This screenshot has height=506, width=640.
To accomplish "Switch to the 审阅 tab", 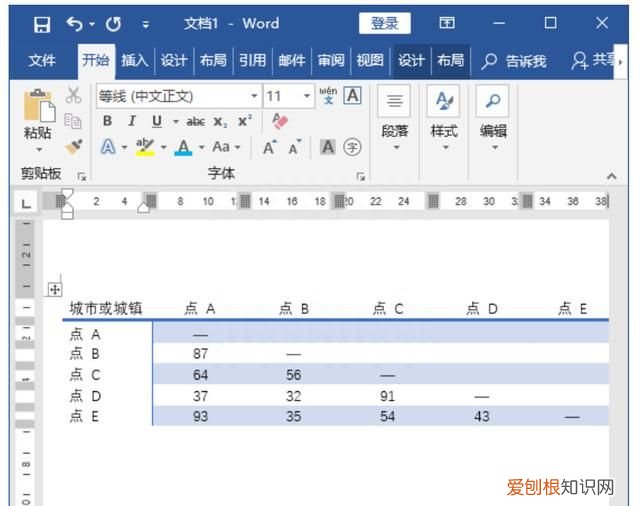I will [x=331, y=61].
